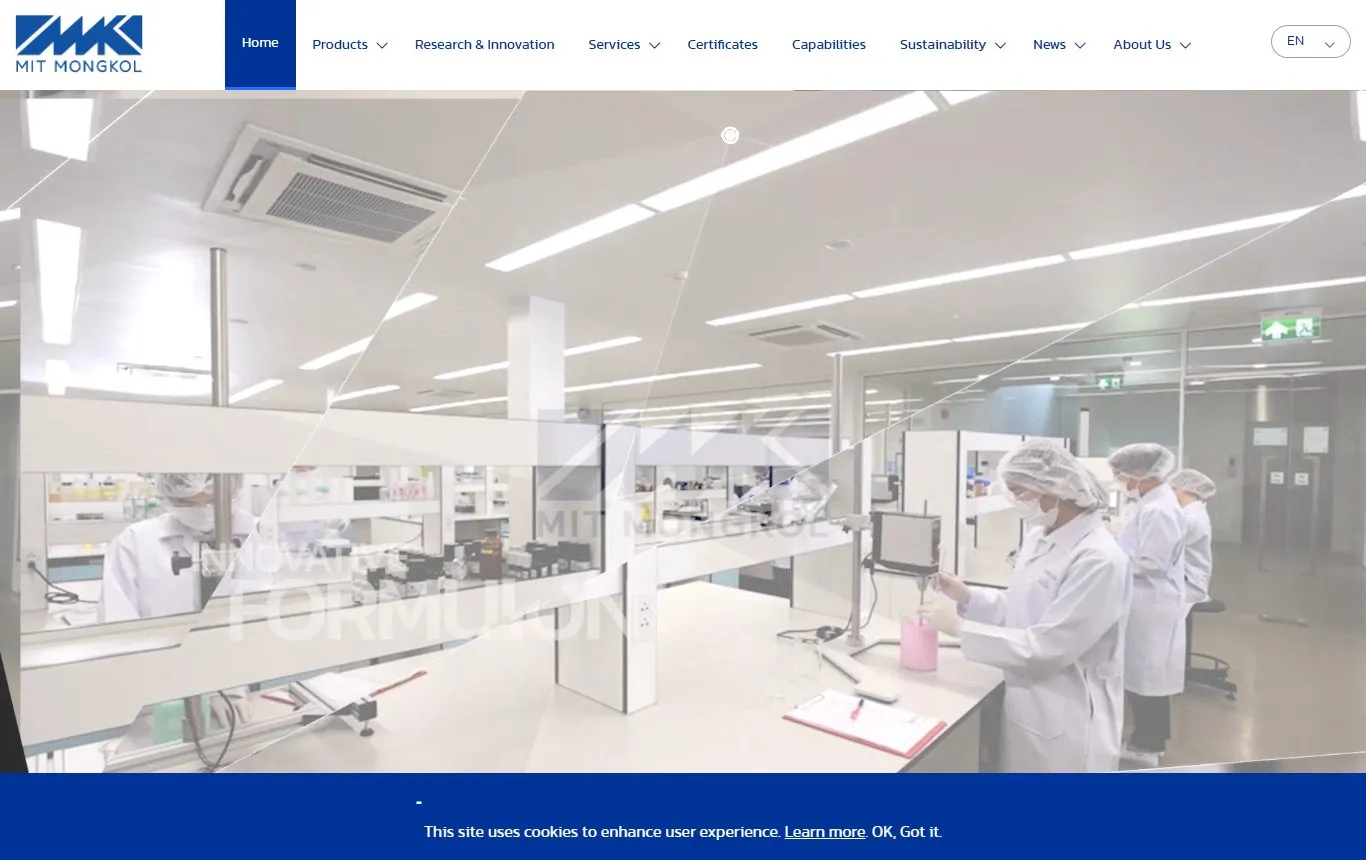The image size is (1366, 860).
Task: Expand the News dropdown chevron
Action: [1080, 46]
